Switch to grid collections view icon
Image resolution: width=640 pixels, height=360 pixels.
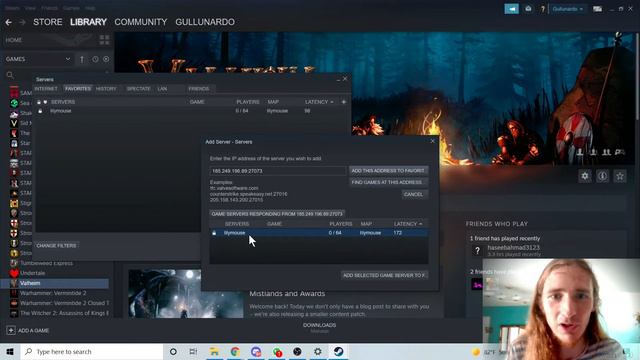point(104,40)
